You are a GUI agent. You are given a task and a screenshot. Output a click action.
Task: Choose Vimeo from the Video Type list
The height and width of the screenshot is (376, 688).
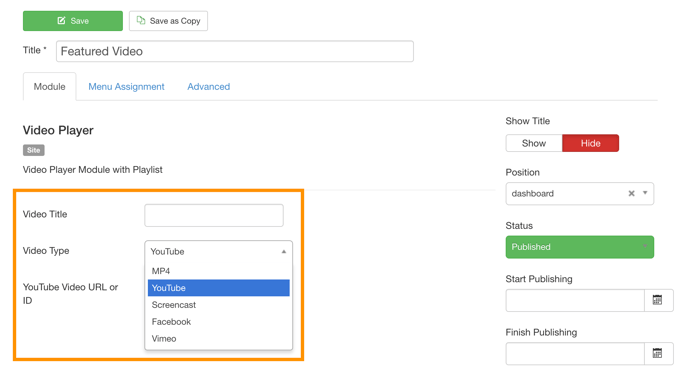tap(219, 339)
